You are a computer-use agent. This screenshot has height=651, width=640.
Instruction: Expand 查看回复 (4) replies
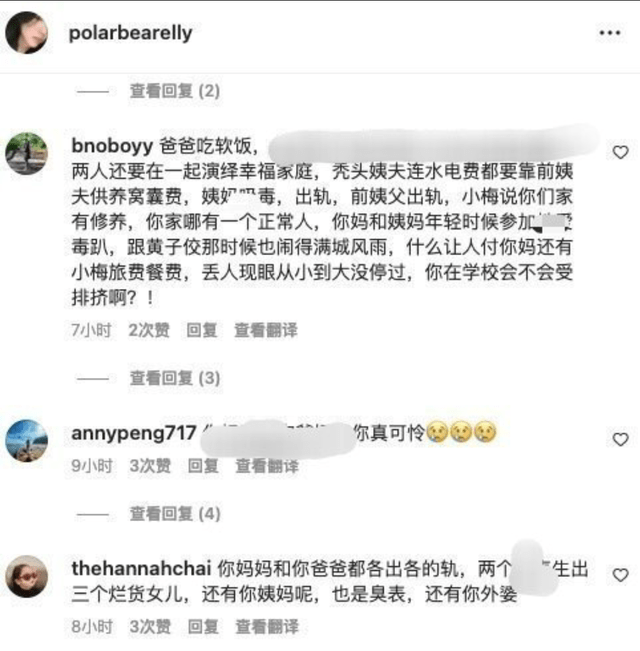click(x=175, y=514)
